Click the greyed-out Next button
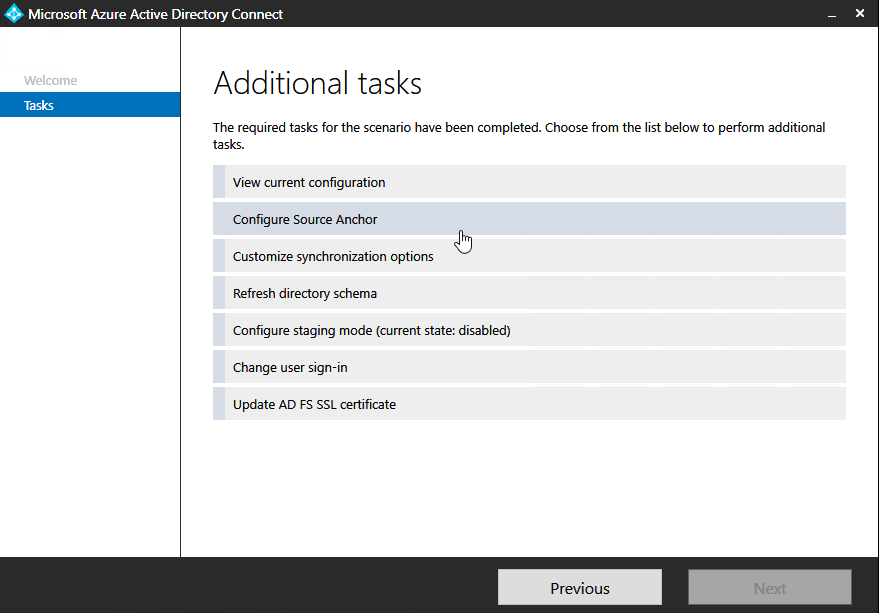Screen dimensions: 879x613 point(769,588)
